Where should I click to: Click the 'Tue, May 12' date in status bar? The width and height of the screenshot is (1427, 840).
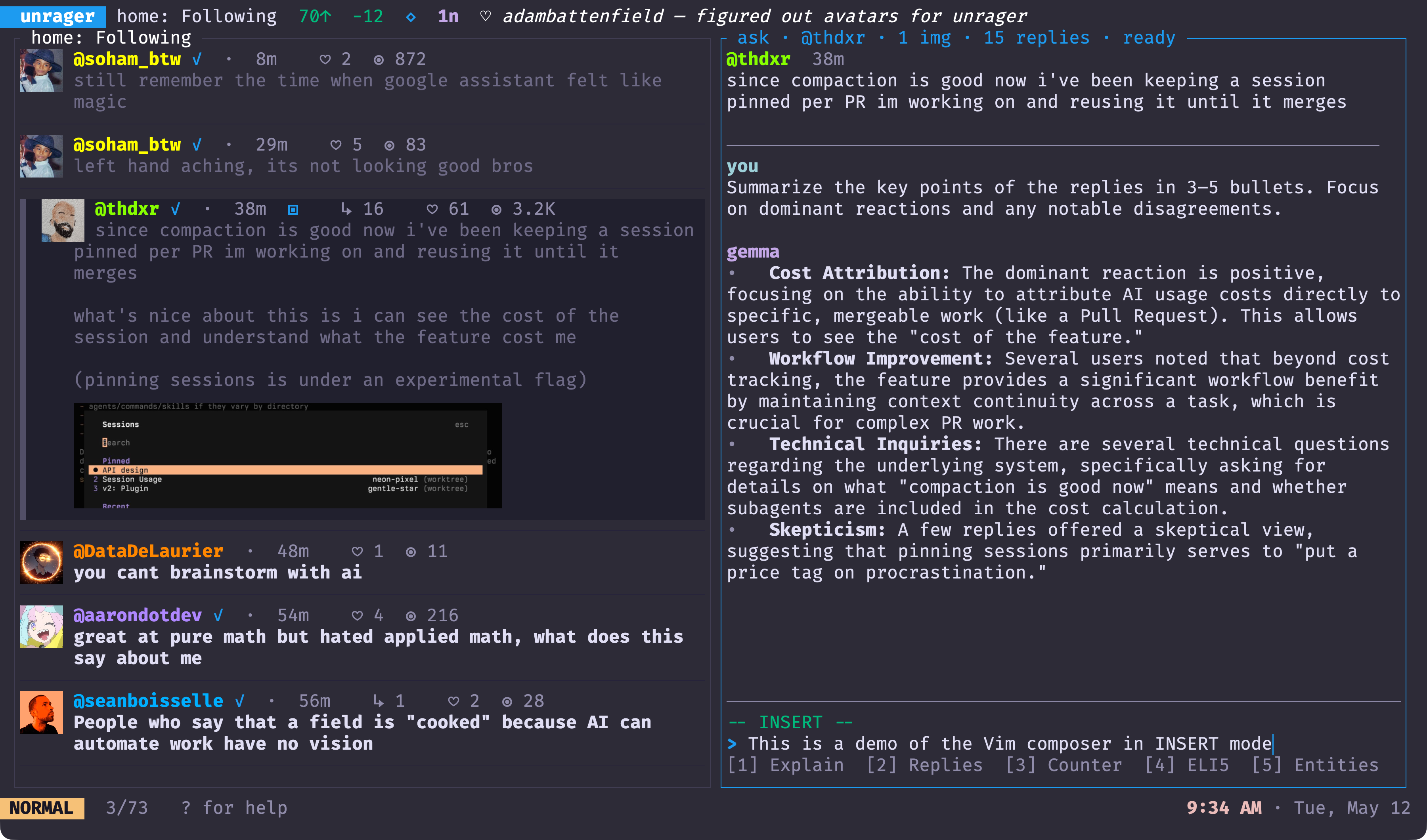(x=1352, y=808)
